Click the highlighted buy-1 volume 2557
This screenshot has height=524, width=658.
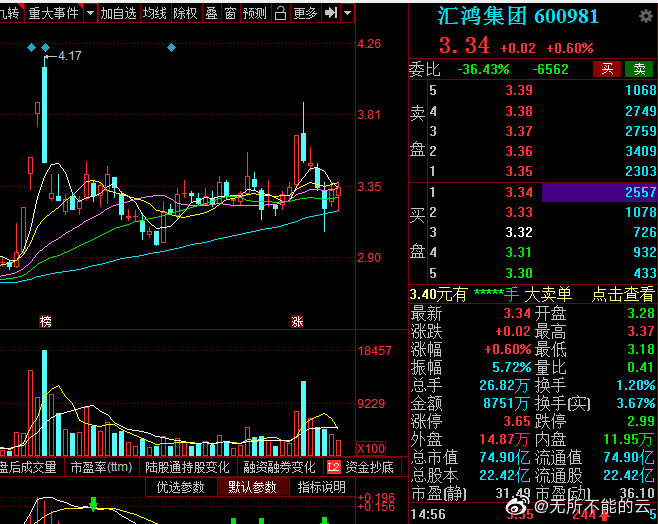[600, 192]
